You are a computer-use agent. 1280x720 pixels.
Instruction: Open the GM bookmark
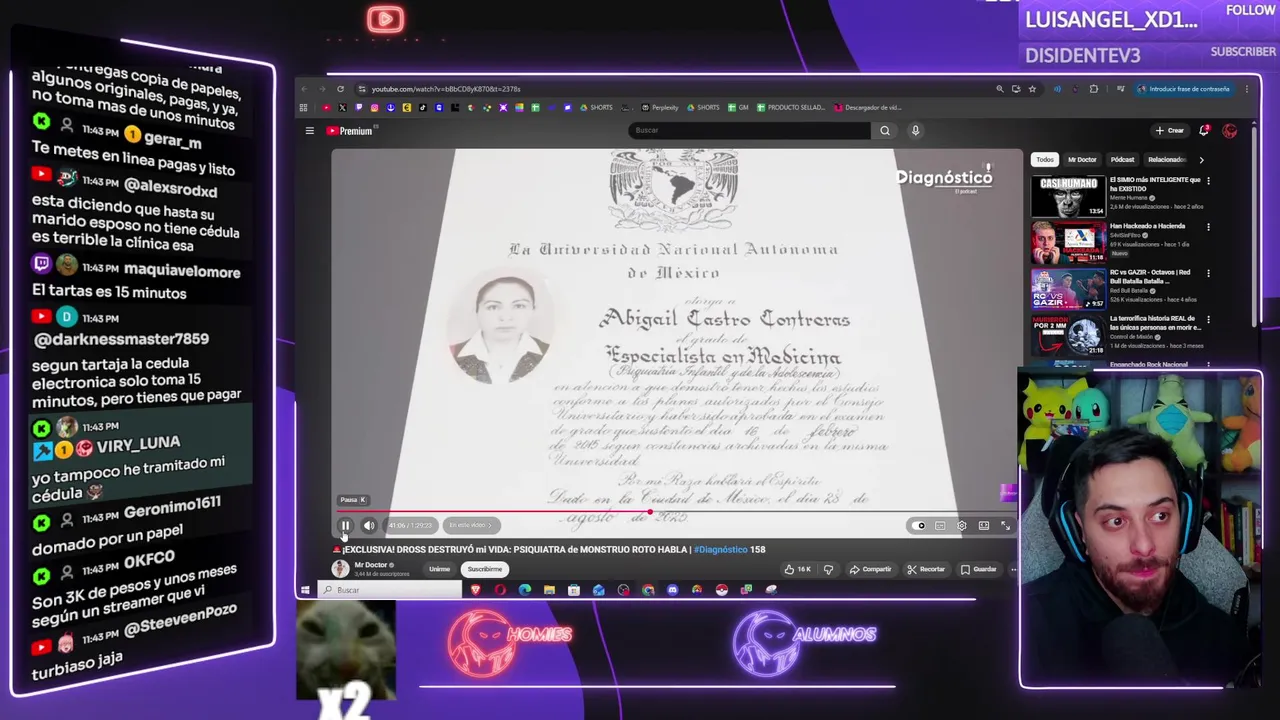click(738, 107)
